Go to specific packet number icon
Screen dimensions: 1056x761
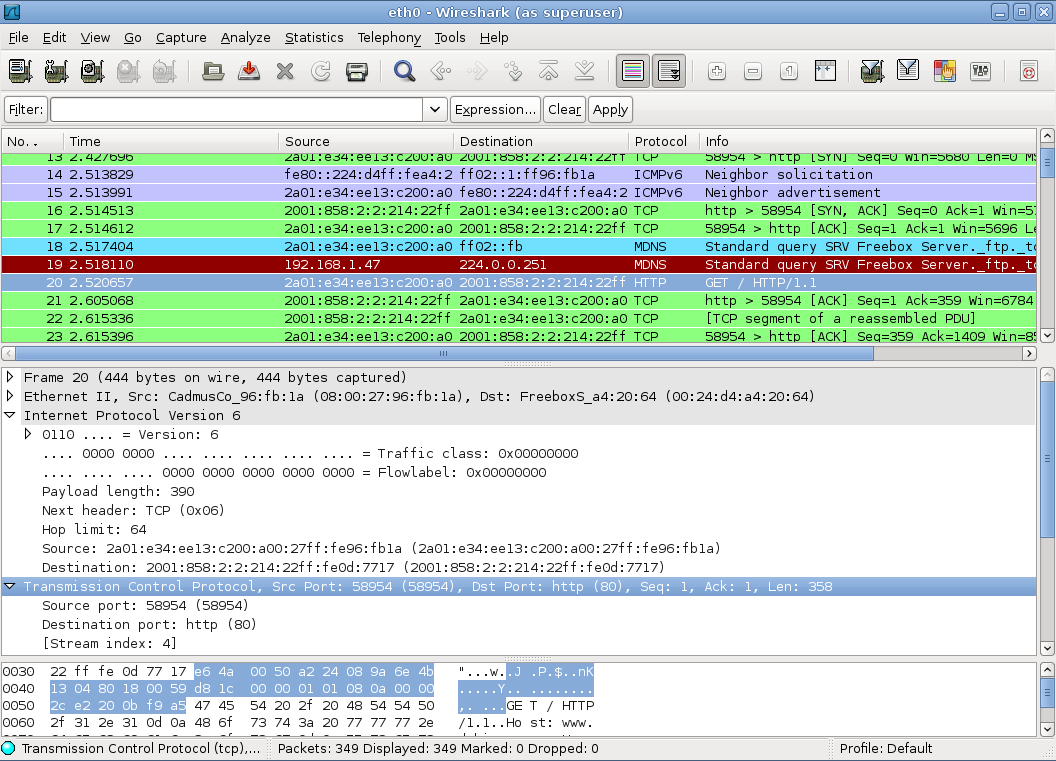(x=513, y=71)
